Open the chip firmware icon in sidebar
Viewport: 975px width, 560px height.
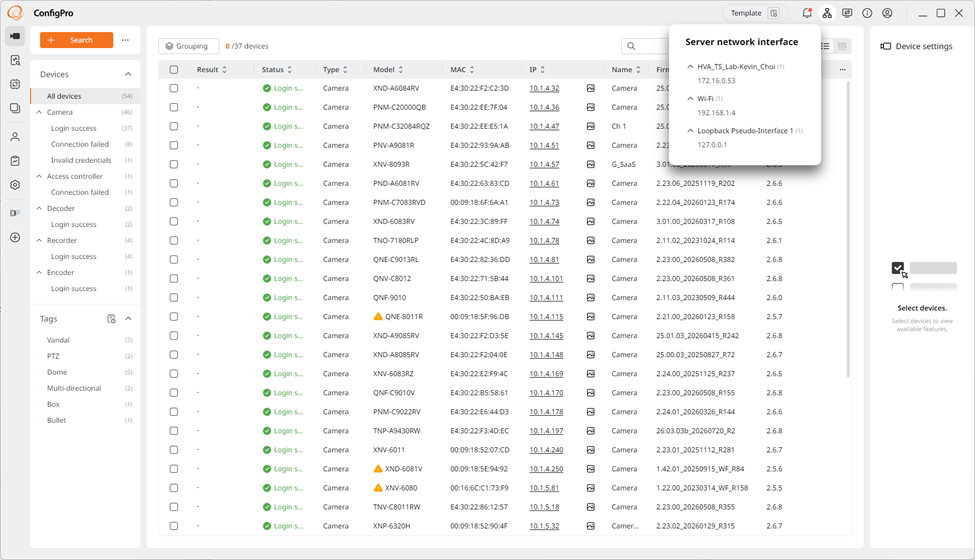(x=15, y=84)
